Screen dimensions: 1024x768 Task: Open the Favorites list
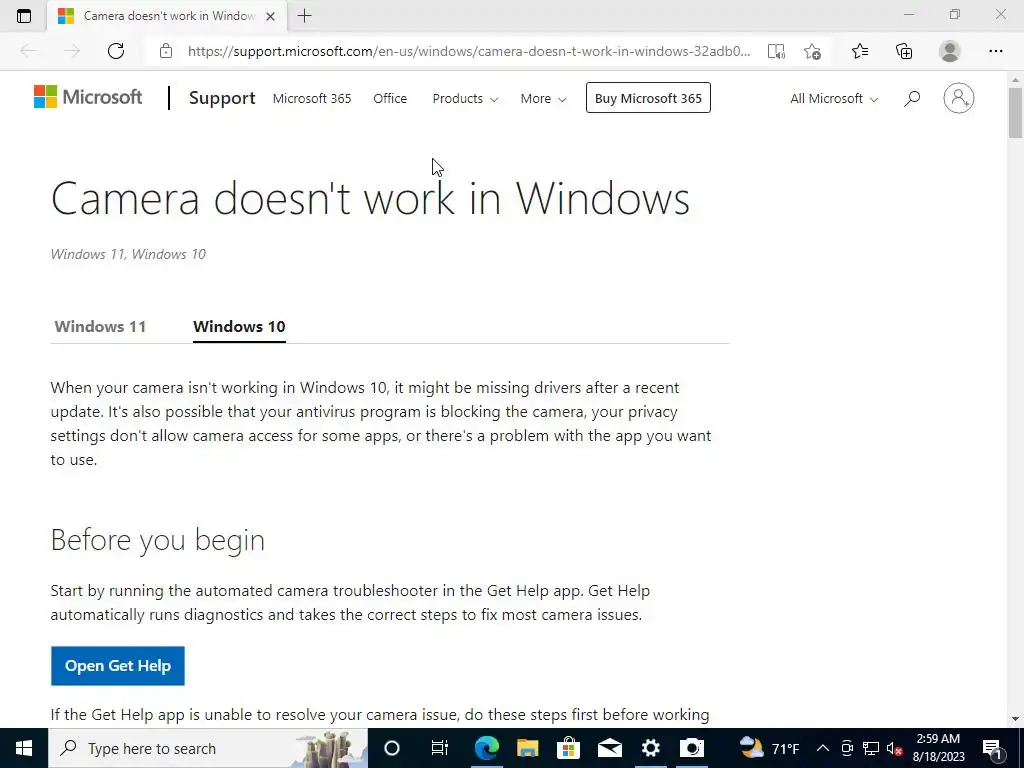[x=860, y=51]
